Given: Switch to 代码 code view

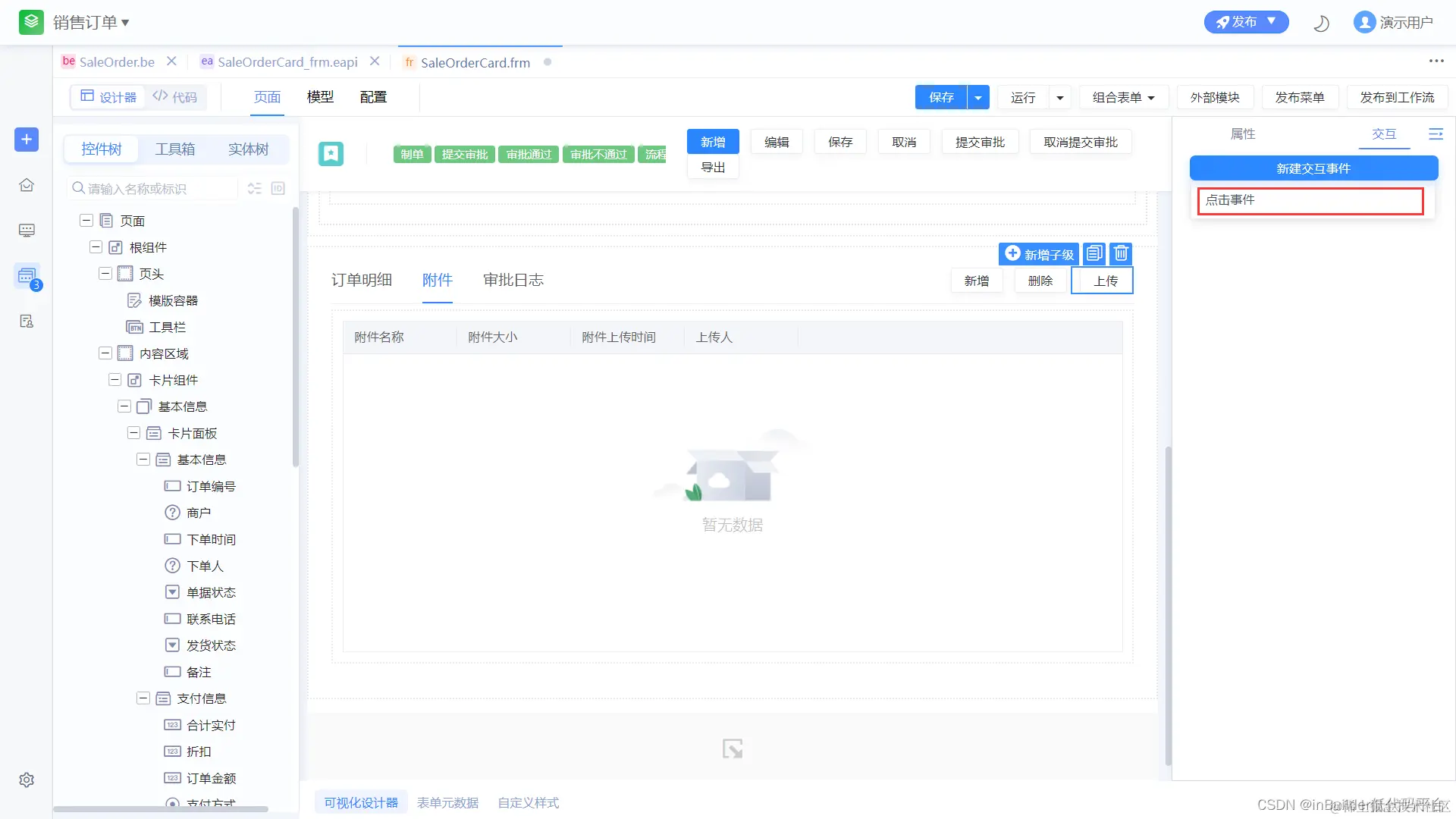Looking at the screenshot, I should pyautogui.click(x=175, y=97).
